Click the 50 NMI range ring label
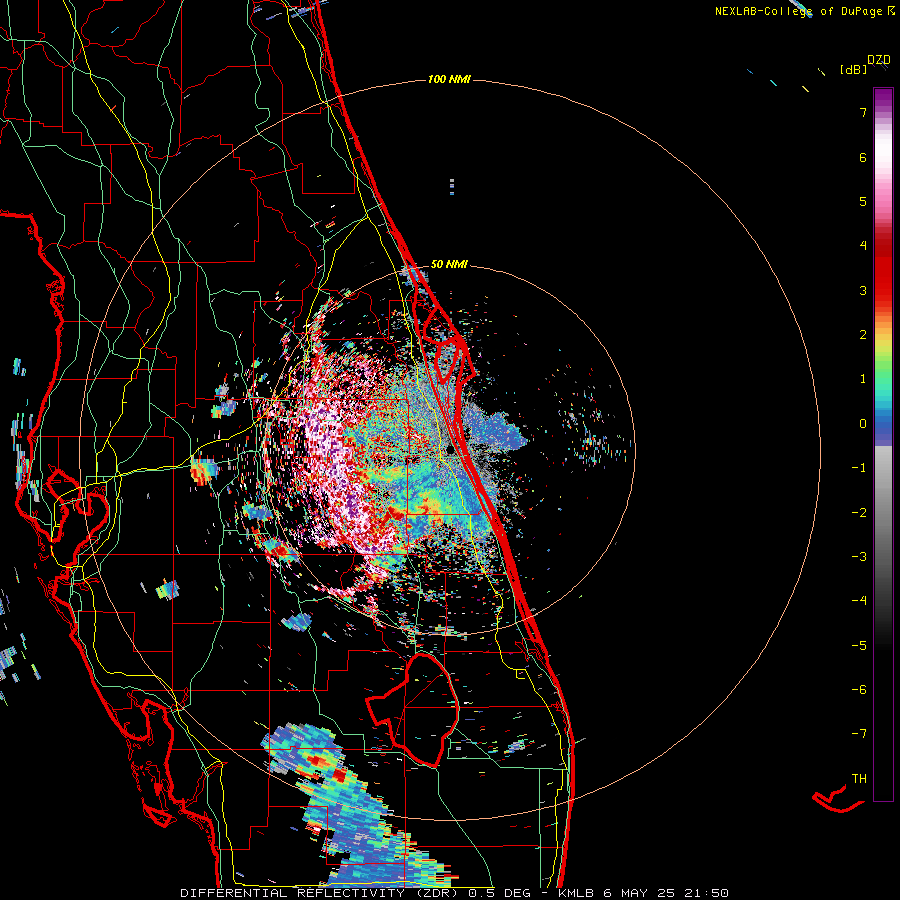 [449, 264]
